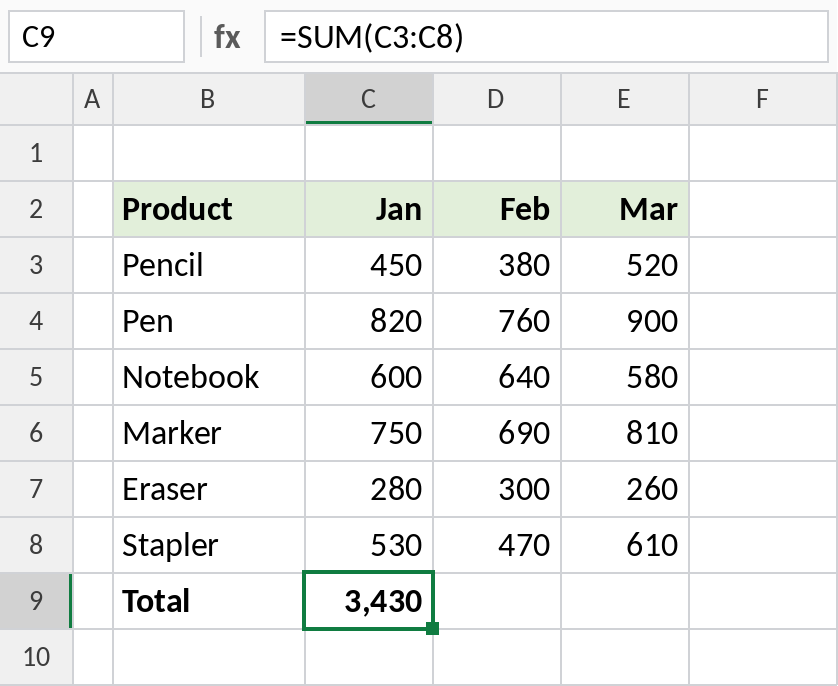838x686 pixels.
Task: Select empty cell D9 in Total row
Action: [498, 601]
